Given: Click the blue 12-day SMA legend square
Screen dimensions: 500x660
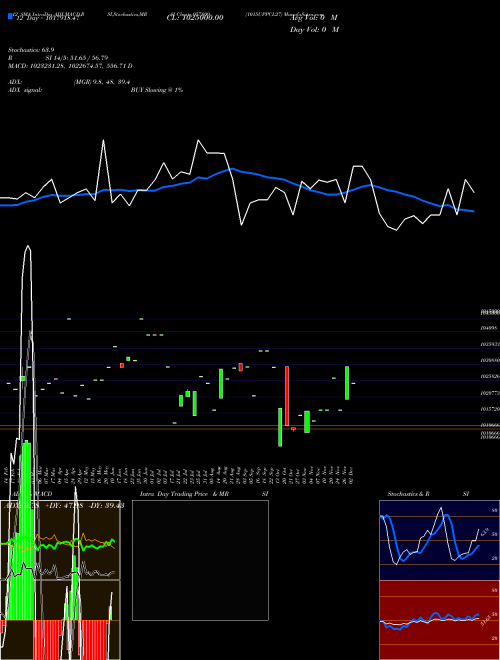Looking at the screenshot, I should (10, 17).
